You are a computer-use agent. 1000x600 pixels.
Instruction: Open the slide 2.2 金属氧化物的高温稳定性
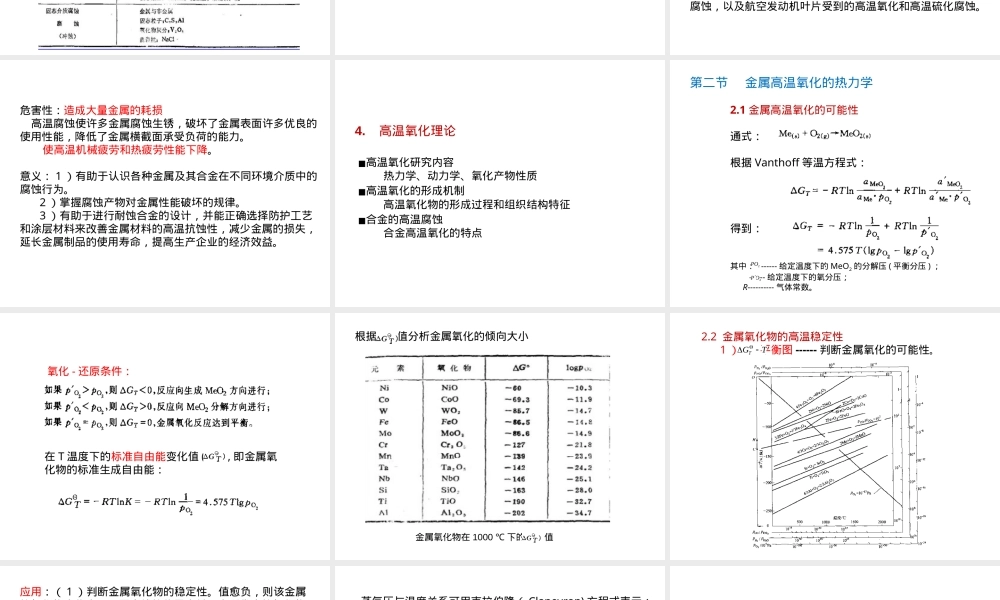[835, 436]
